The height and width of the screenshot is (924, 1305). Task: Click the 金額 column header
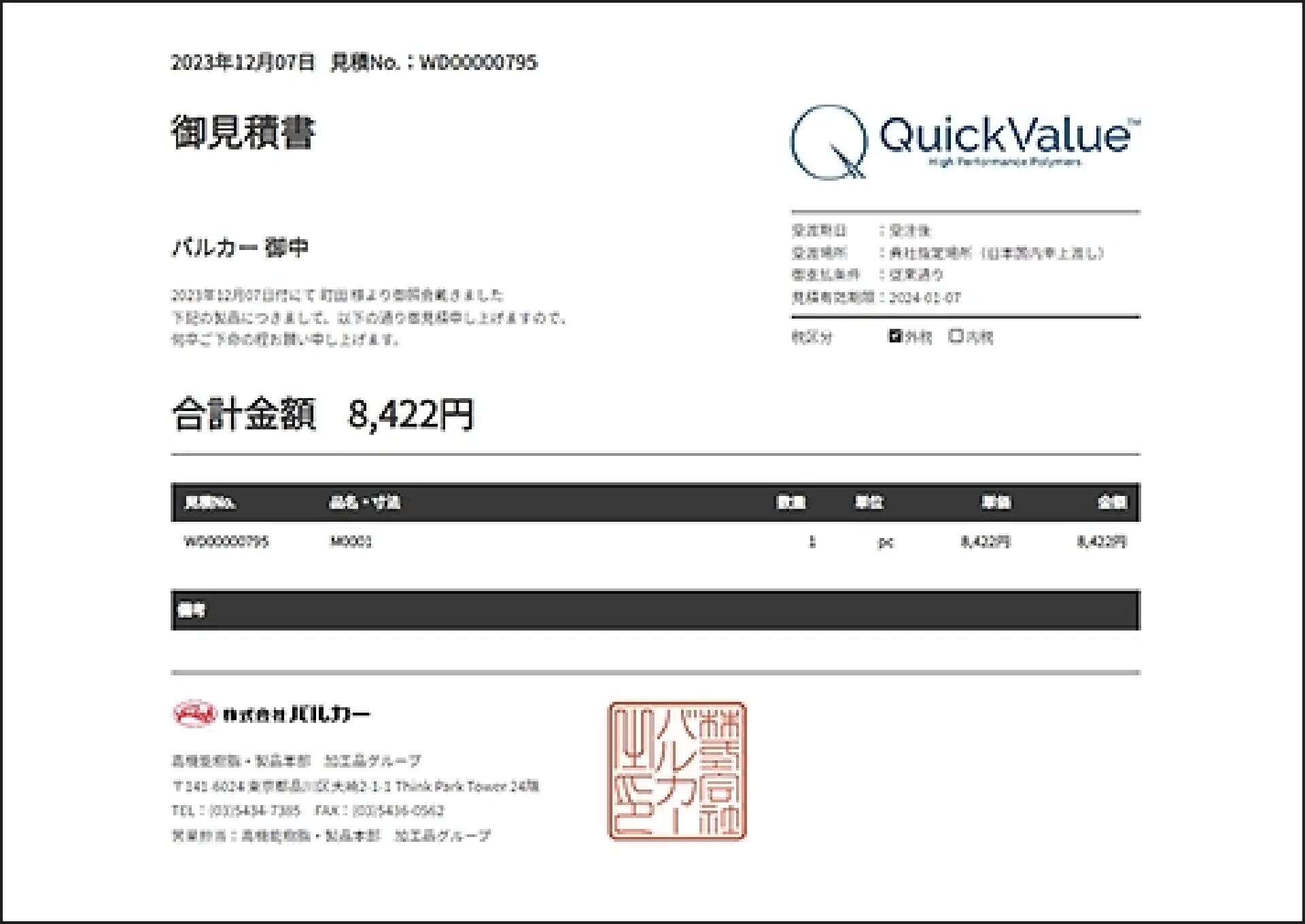coord(1112,503)
